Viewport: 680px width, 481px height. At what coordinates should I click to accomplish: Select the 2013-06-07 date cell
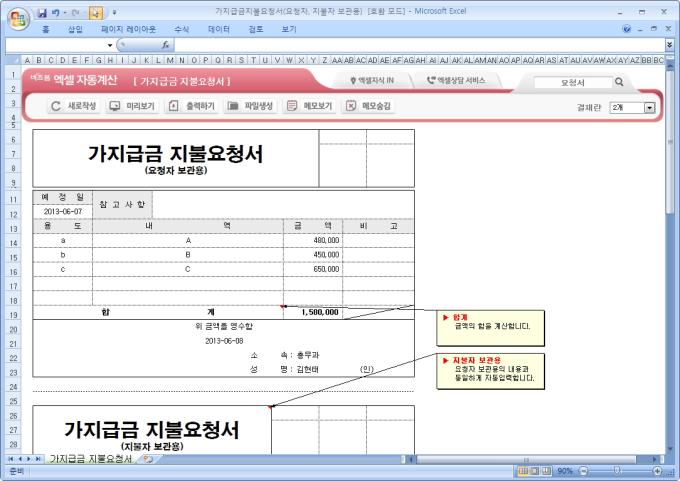pos(62,211)
